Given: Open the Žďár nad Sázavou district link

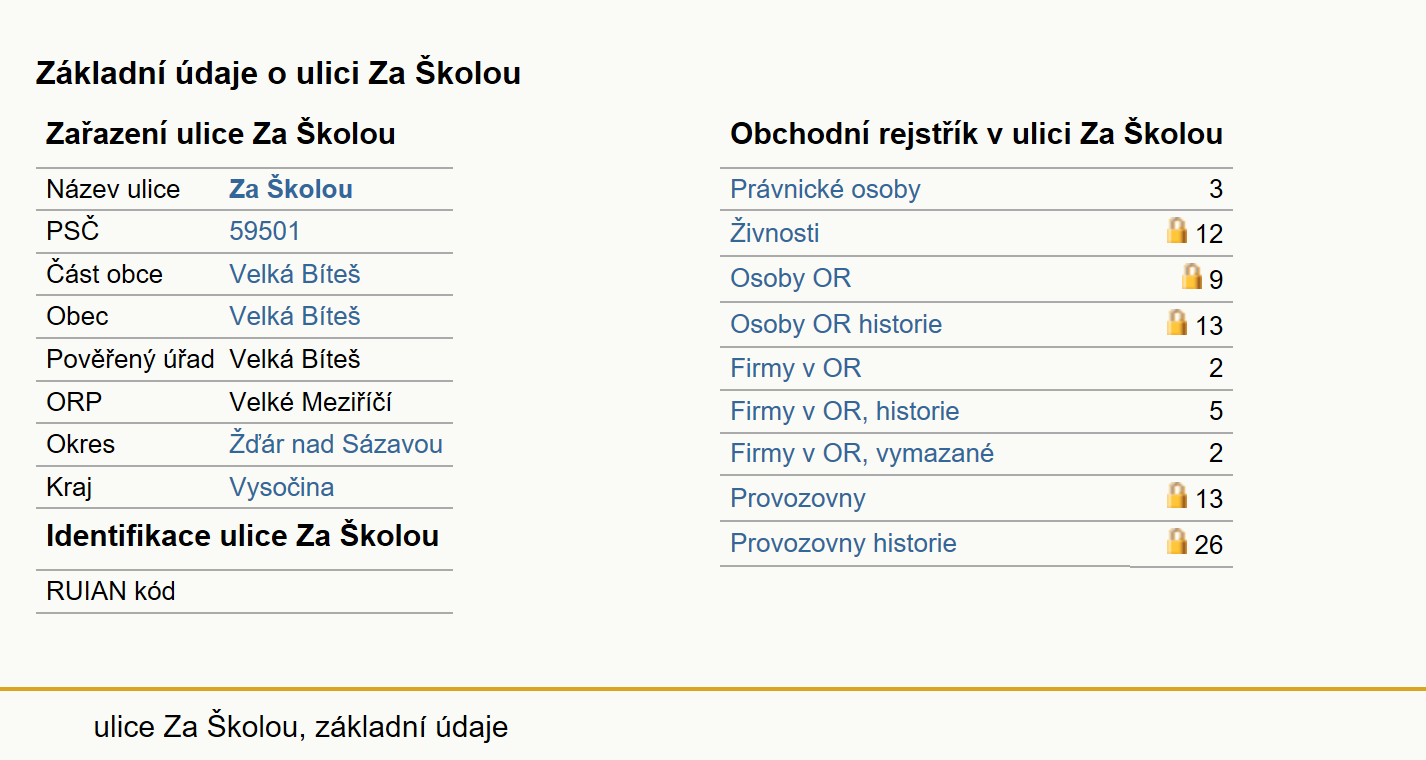Looking at the screenshot, I should pyautogui.click(x=336, y=444).
